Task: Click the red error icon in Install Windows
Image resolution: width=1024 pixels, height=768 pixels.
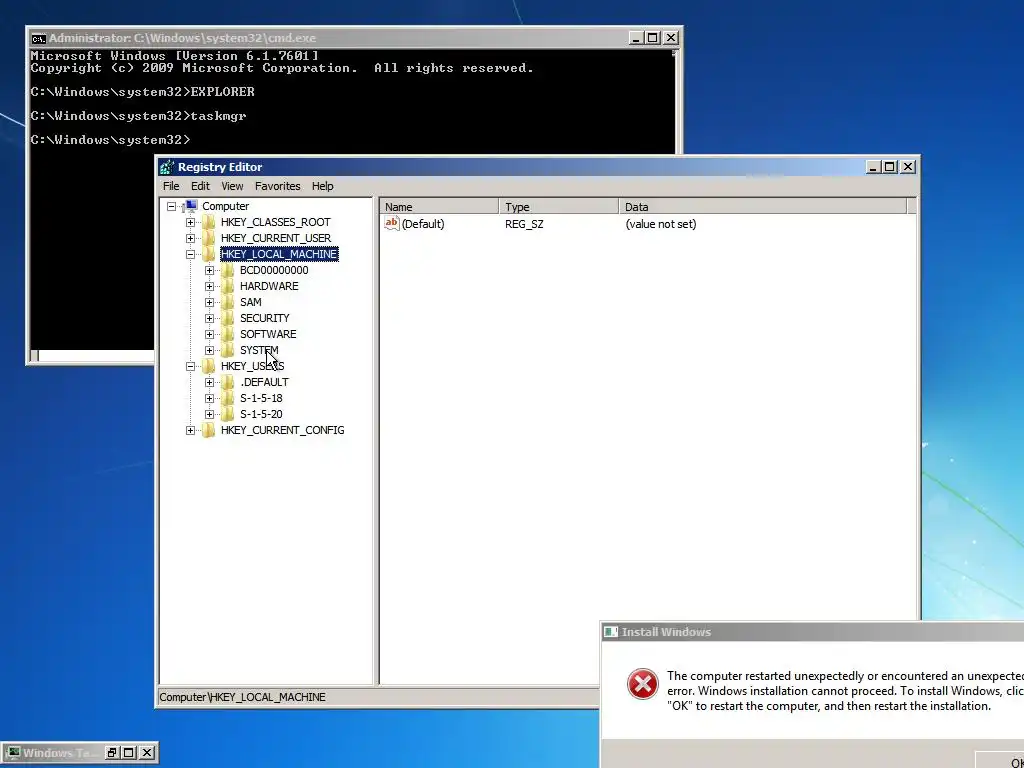Action: point(643,684)
